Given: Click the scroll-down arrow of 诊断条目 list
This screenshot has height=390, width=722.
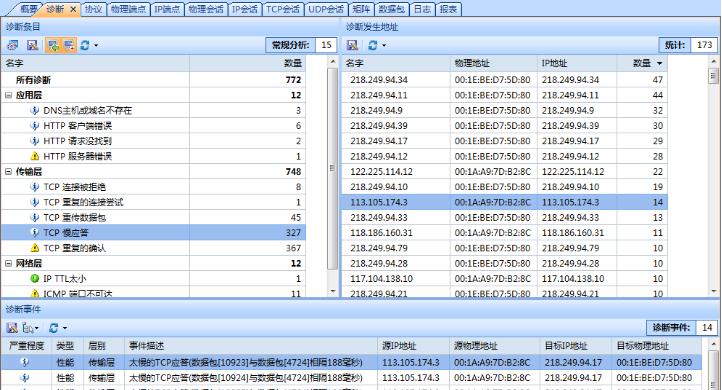Looking at the screenshot, I should point(332,291).
